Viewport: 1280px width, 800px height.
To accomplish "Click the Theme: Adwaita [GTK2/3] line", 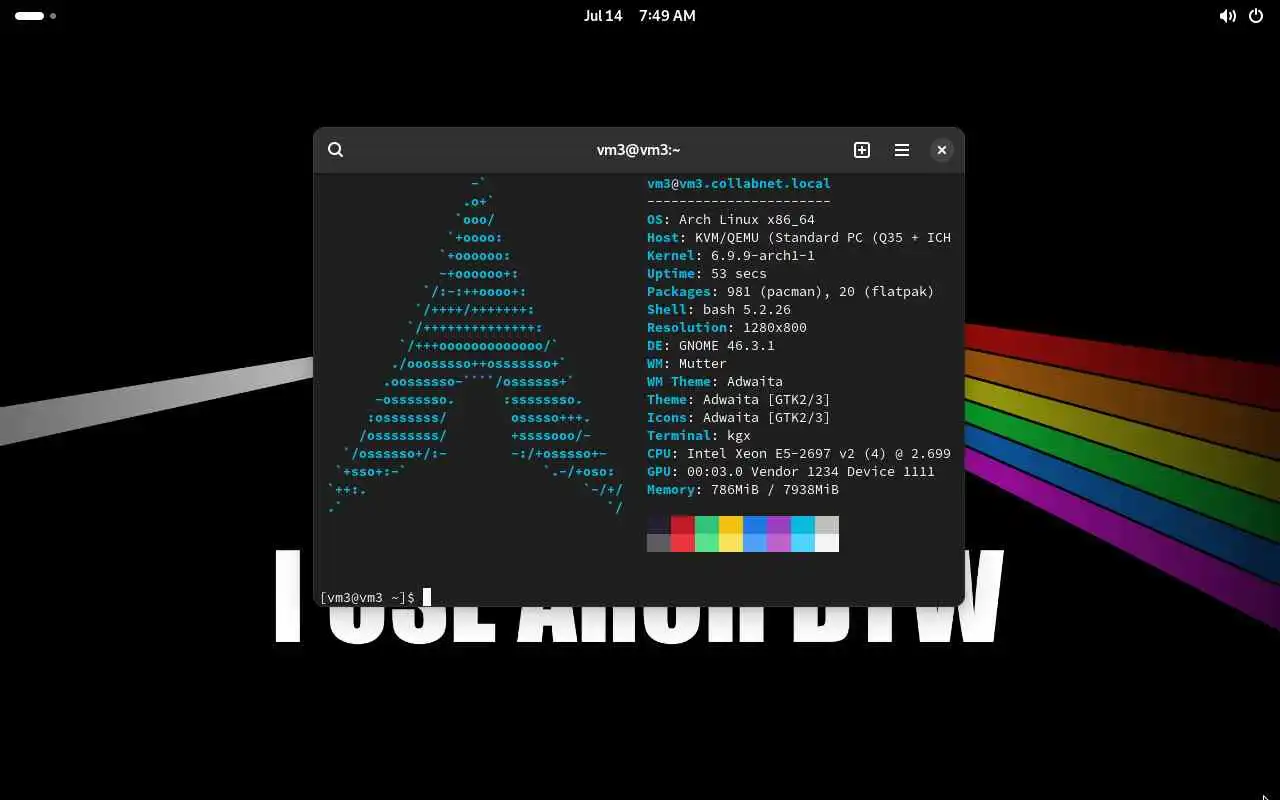I will coord(739,400).
